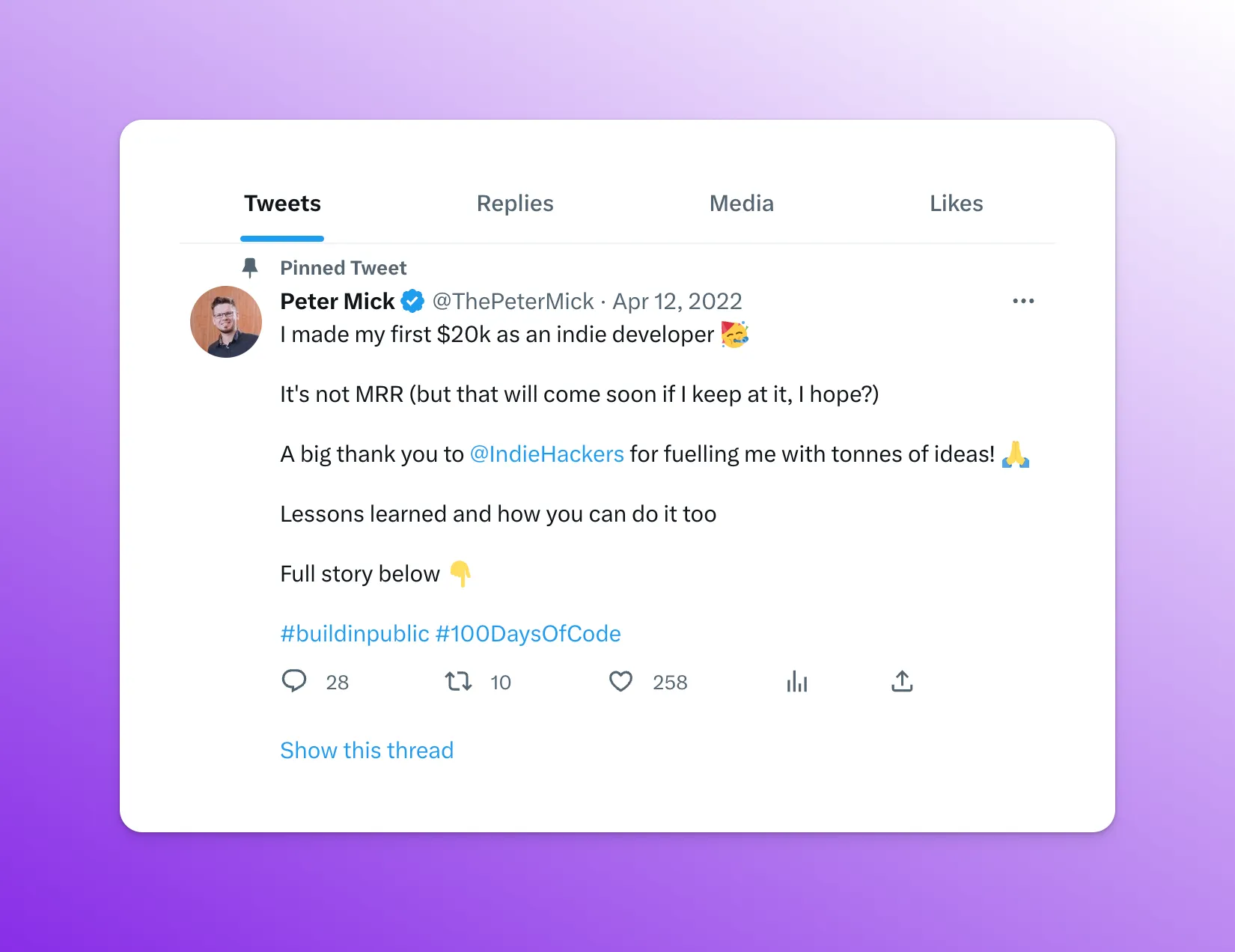Switch to the Replies tab
Image resolution: width=1235 pixels, height=952 pixels.
[x=515, y=204]
